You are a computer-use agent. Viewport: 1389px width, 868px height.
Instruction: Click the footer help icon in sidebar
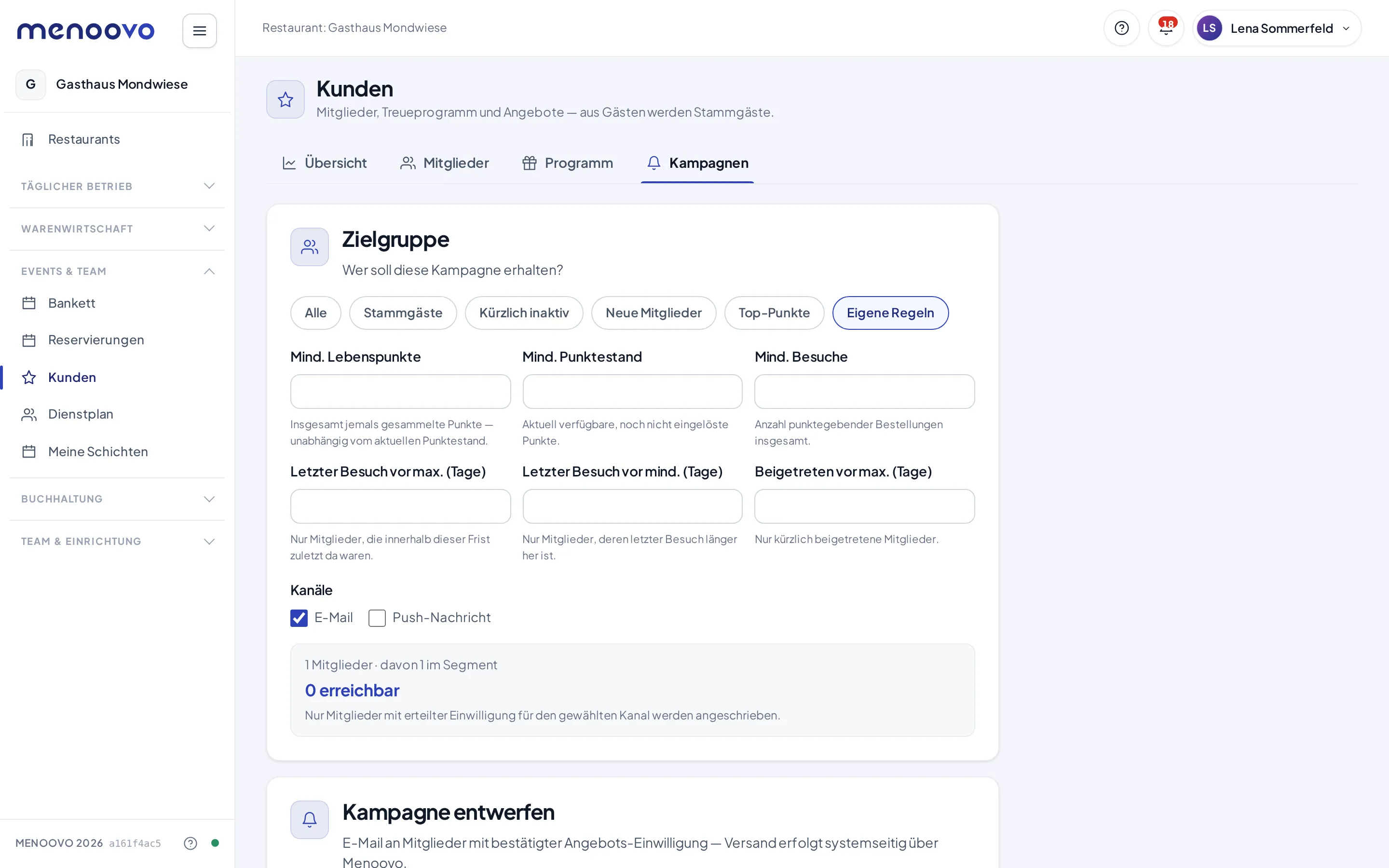tap(190, 843)
